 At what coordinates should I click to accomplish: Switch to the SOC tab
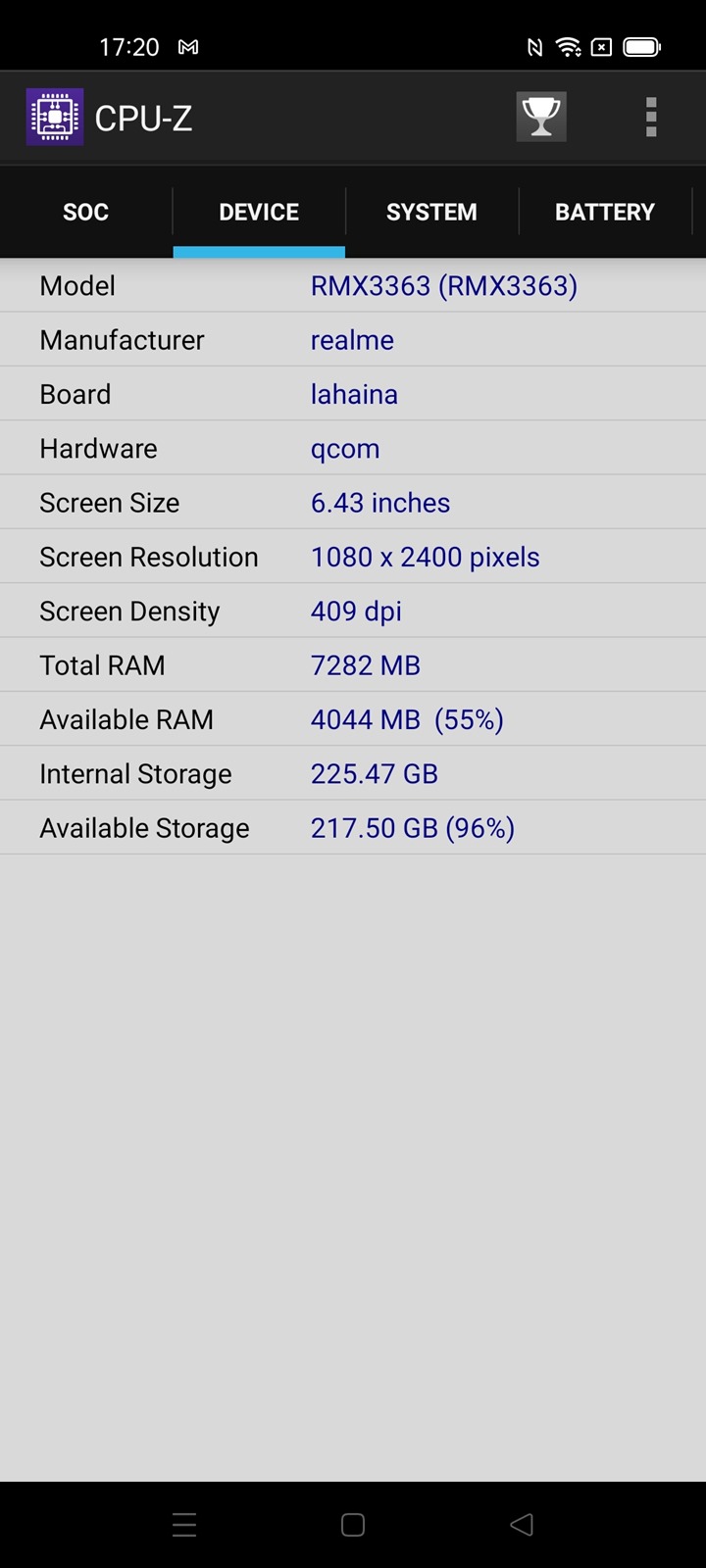pos(86,212)
